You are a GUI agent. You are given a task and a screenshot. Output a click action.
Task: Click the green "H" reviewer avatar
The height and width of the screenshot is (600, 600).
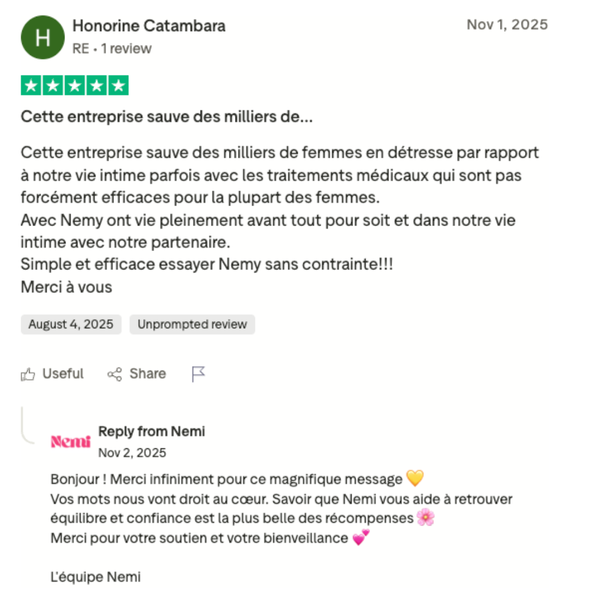[x=42, y=37]
